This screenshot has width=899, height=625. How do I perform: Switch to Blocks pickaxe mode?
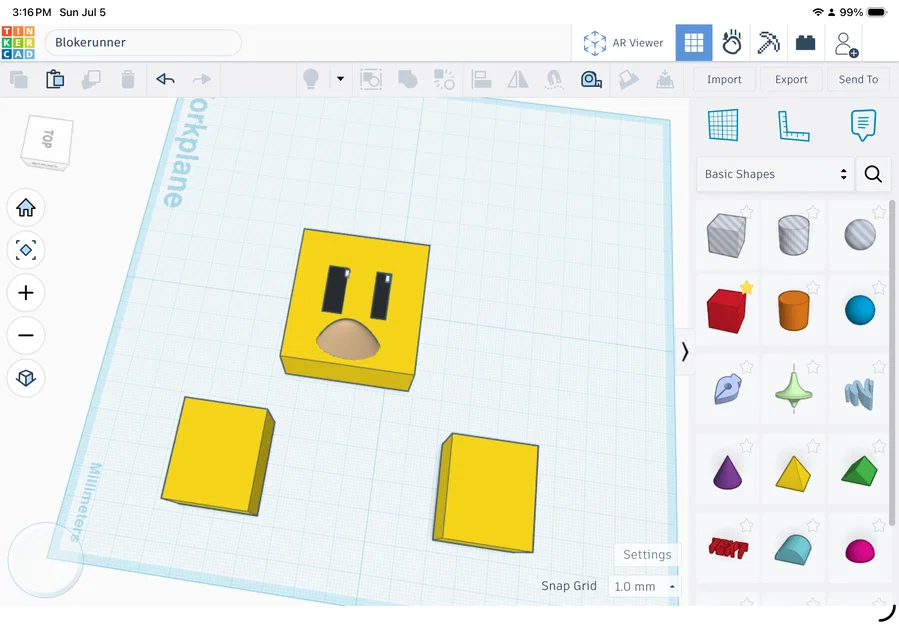coord(768,43)
